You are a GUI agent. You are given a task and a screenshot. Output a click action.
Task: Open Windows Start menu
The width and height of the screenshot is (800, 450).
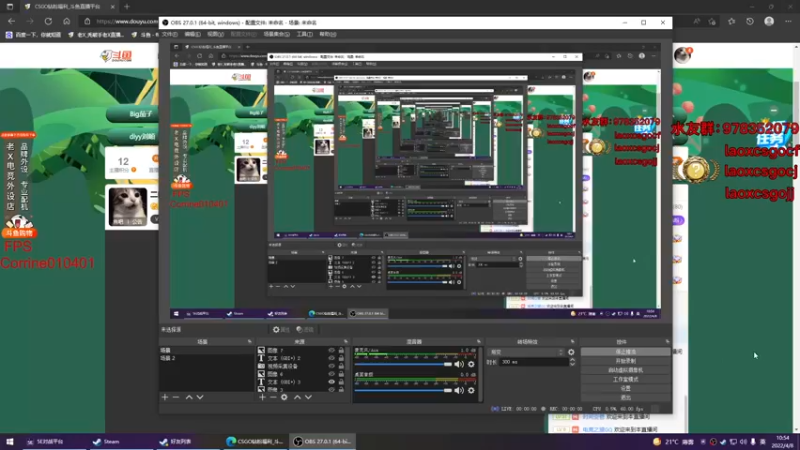coord(10,441)
